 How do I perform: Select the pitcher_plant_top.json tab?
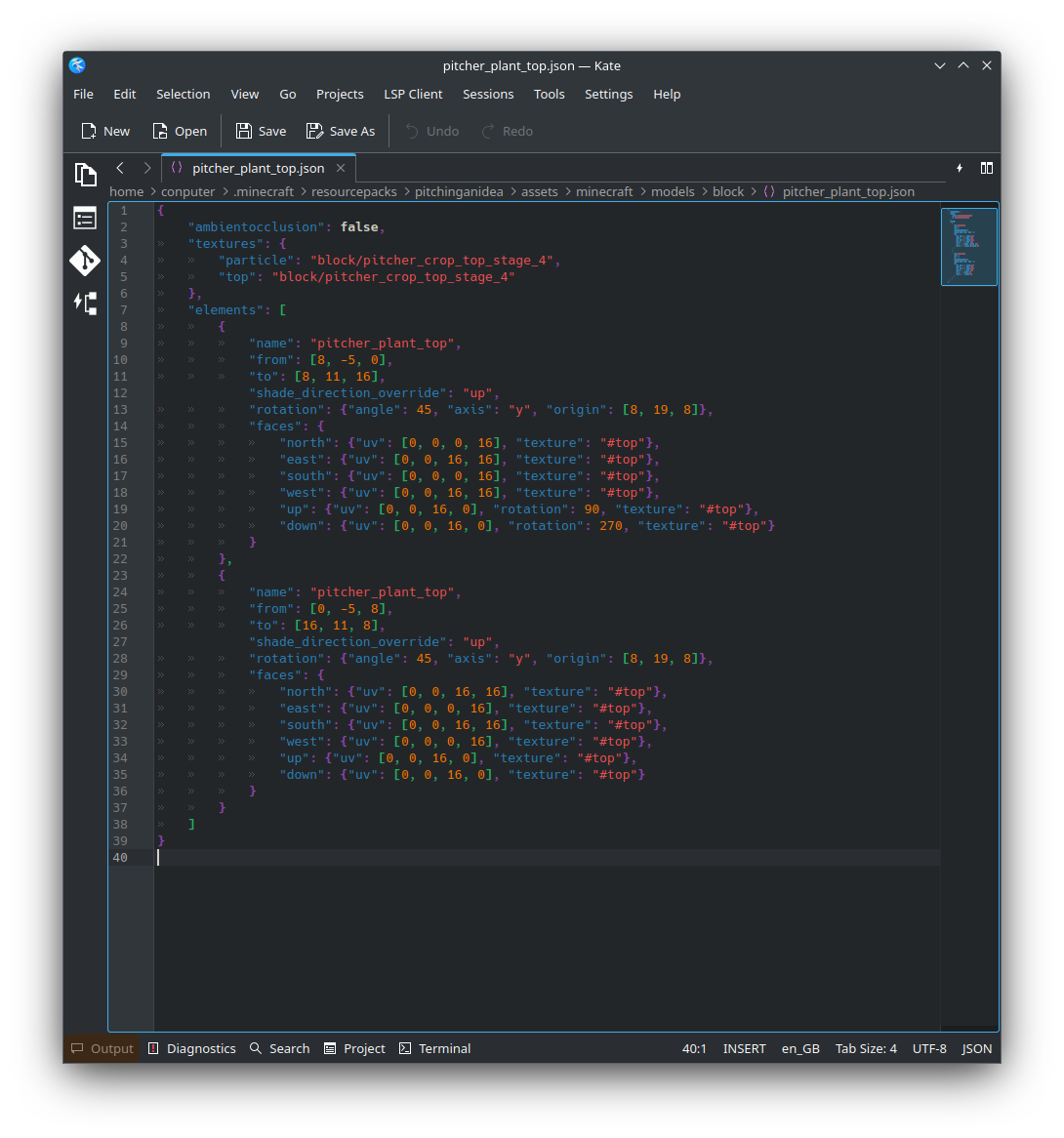[x=258, y=169]
